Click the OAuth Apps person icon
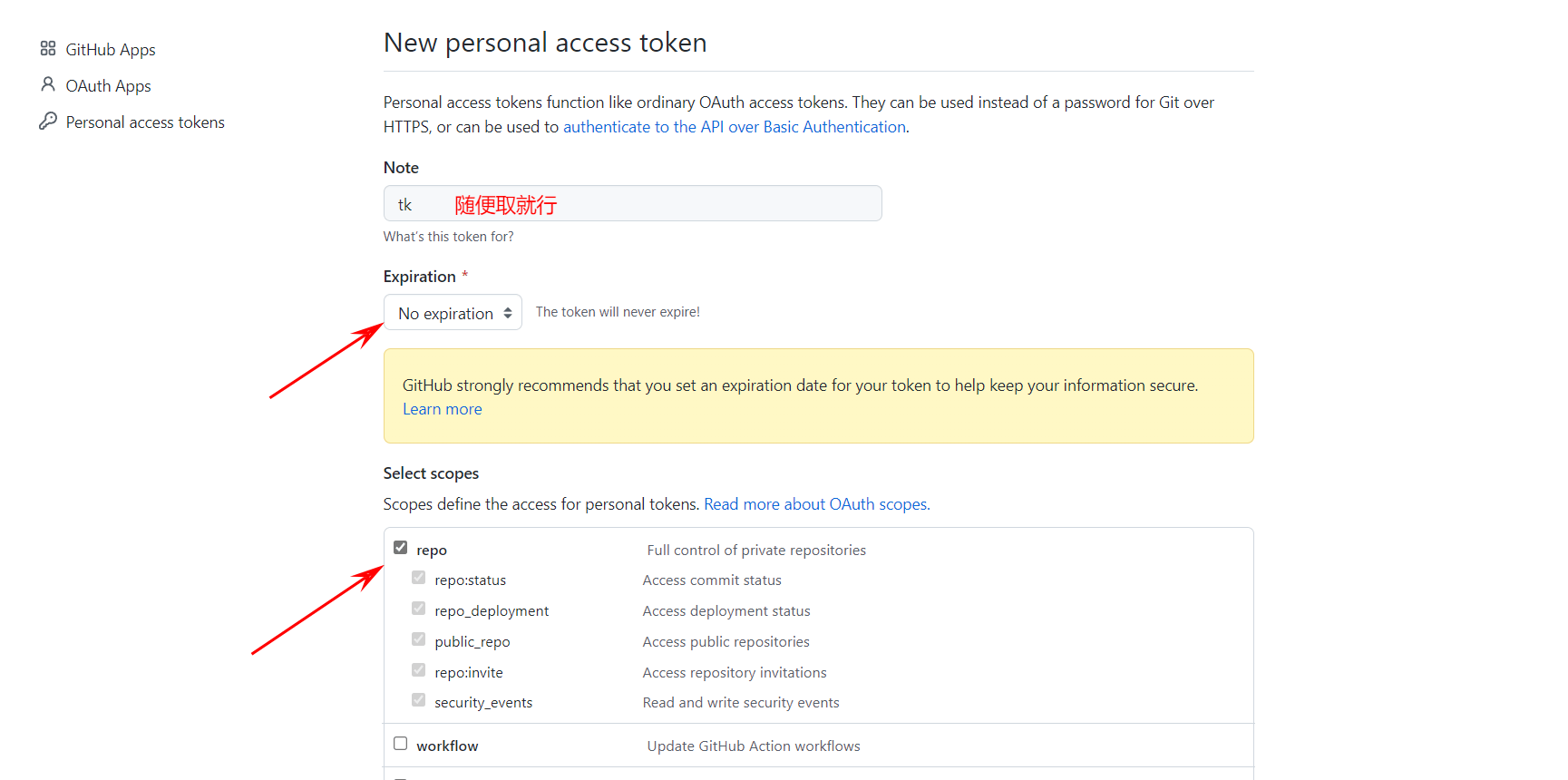The width and height of the screenshot is (1568, 780). [47, 84]
